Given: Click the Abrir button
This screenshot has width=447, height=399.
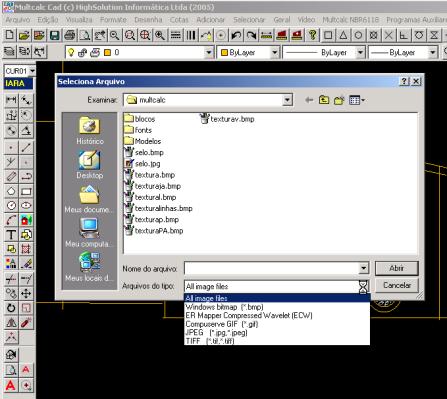Looking at the screenshot, I should (x=396, y=268).
